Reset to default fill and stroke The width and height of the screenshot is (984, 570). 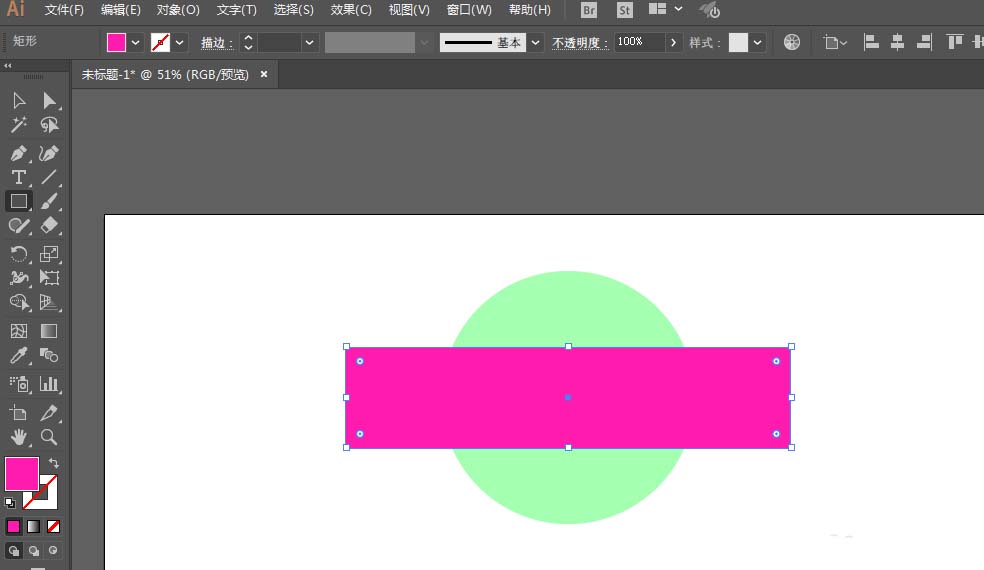9,502
